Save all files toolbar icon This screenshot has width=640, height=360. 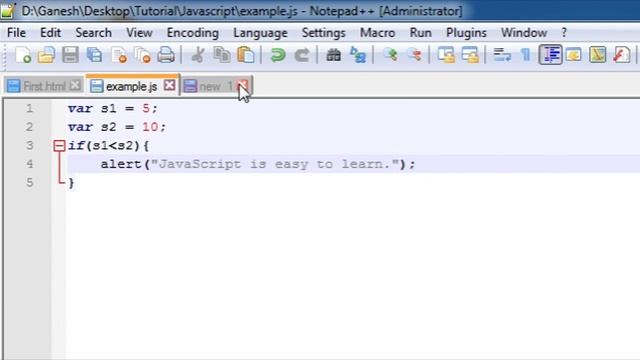(x=94, y=55)
